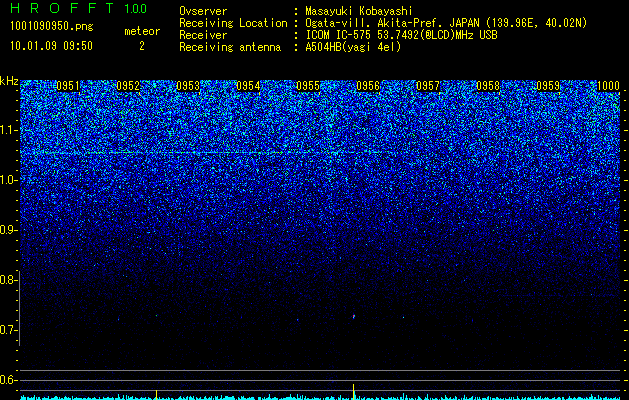The image size is (629, 400).
Task: Click the Receiver field label
Action: click(x=203, y=35)
